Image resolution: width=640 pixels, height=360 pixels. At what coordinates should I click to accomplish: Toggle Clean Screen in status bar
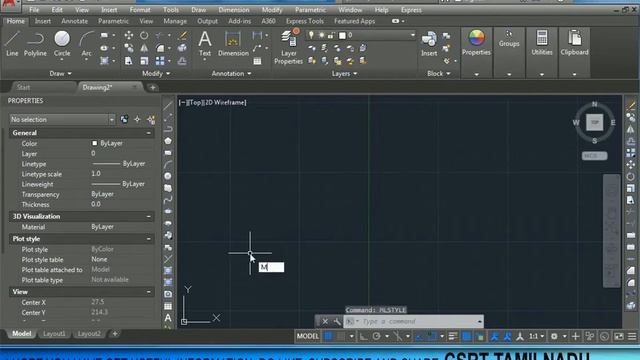point(619,336)
